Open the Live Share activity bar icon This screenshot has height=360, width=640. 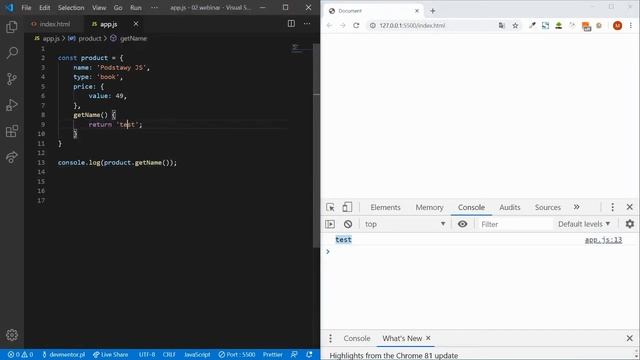point(12,157)
